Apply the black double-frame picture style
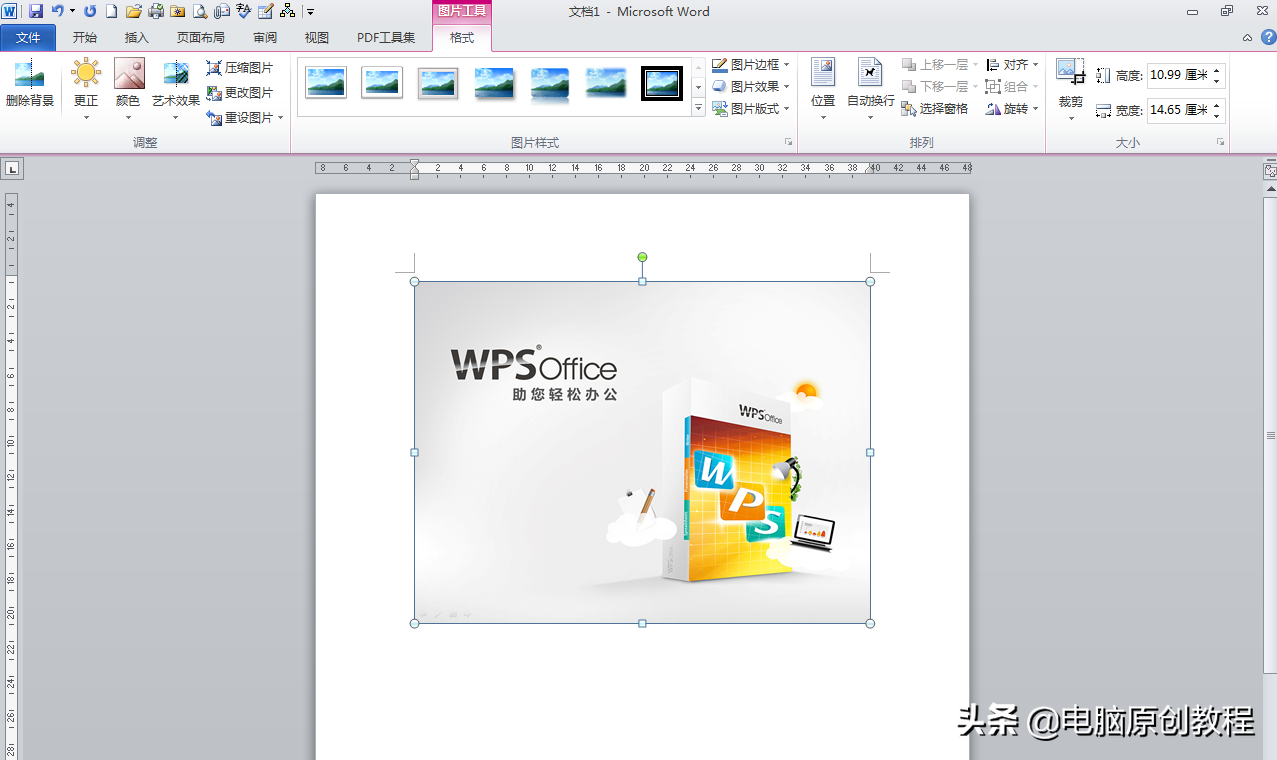This screenshot has width=1277, height=760. pos(662,83)
